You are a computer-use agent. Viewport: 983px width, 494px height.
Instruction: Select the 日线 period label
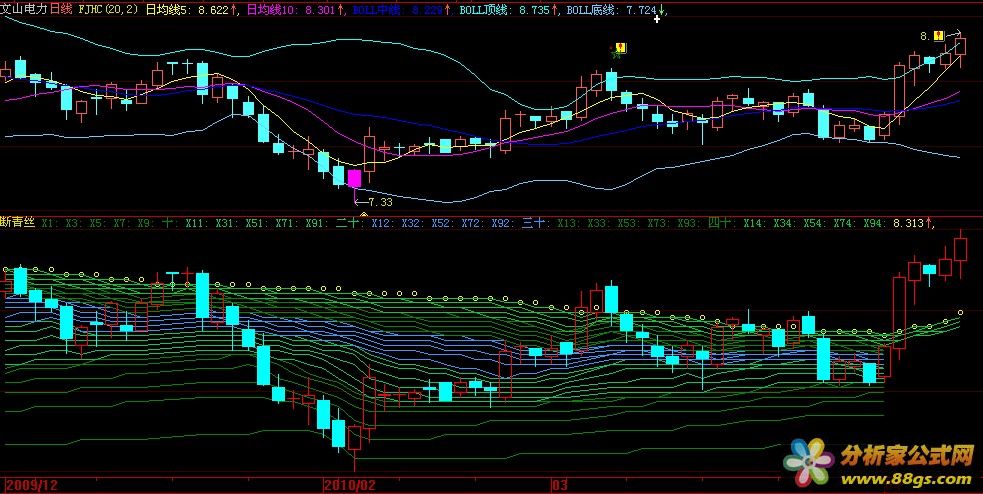pyautogui.click(x=62, y=9)
